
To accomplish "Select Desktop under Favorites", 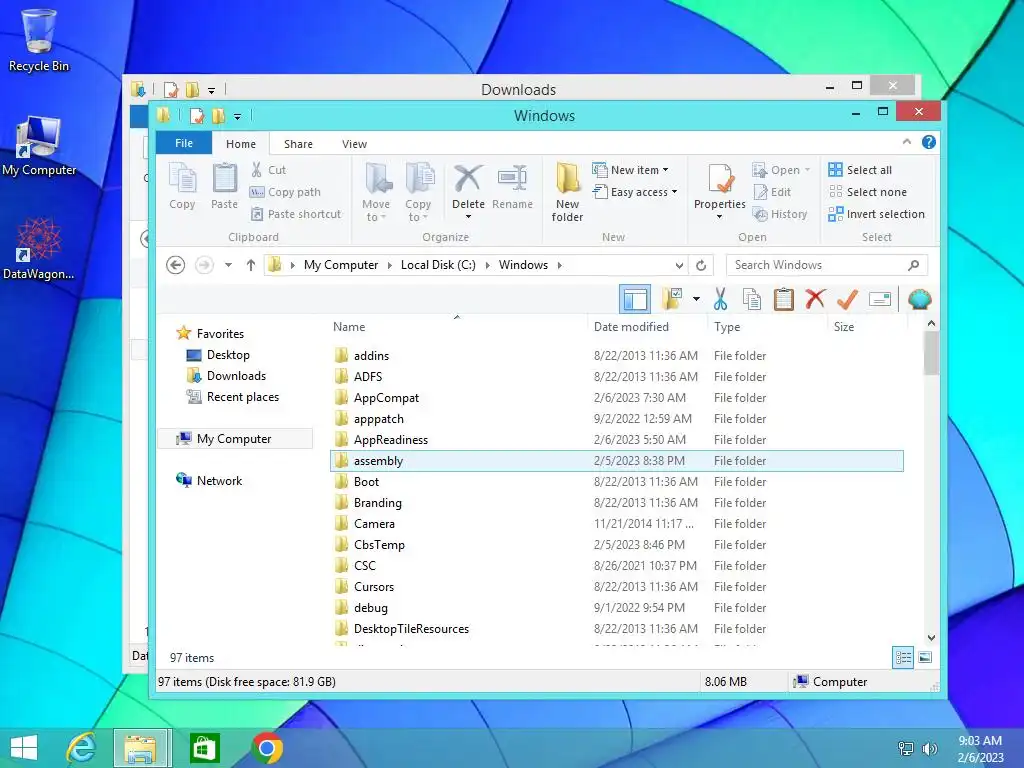I will [228, 355].
